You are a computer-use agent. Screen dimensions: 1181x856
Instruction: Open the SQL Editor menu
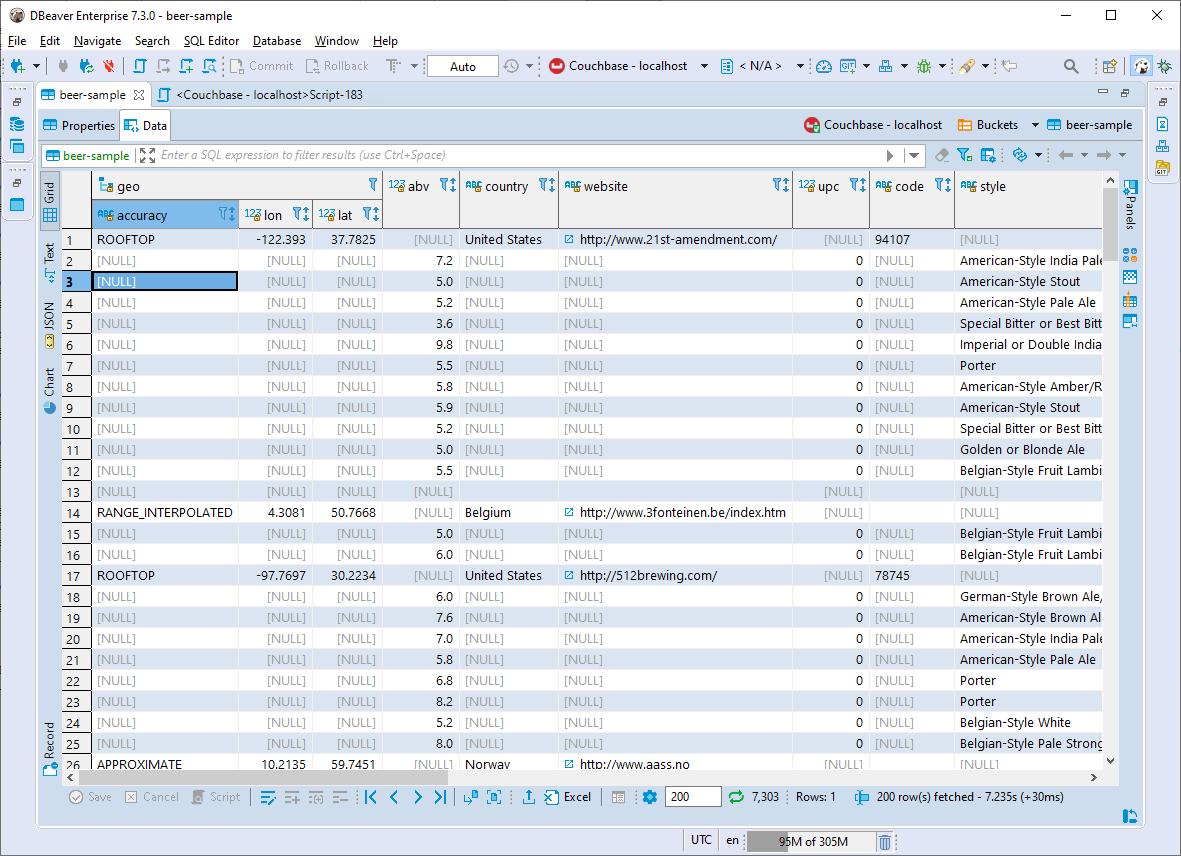pyautogui.click(x=211, y=41)
